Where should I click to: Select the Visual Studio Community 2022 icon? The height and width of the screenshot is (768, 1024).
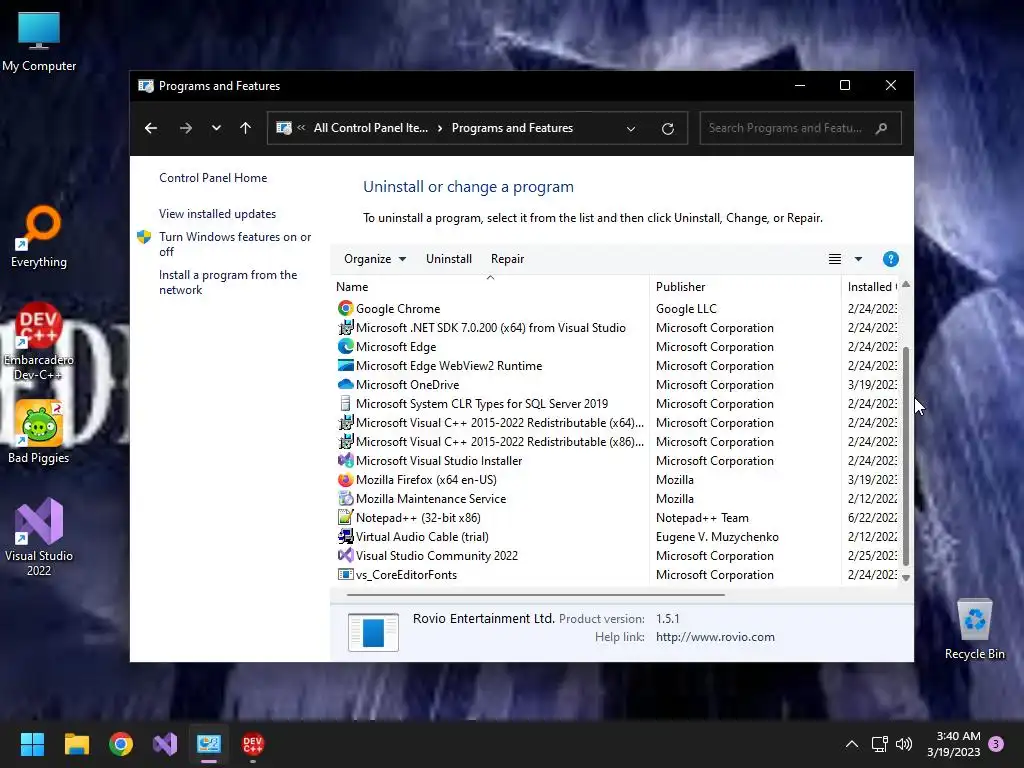(345, 555)
